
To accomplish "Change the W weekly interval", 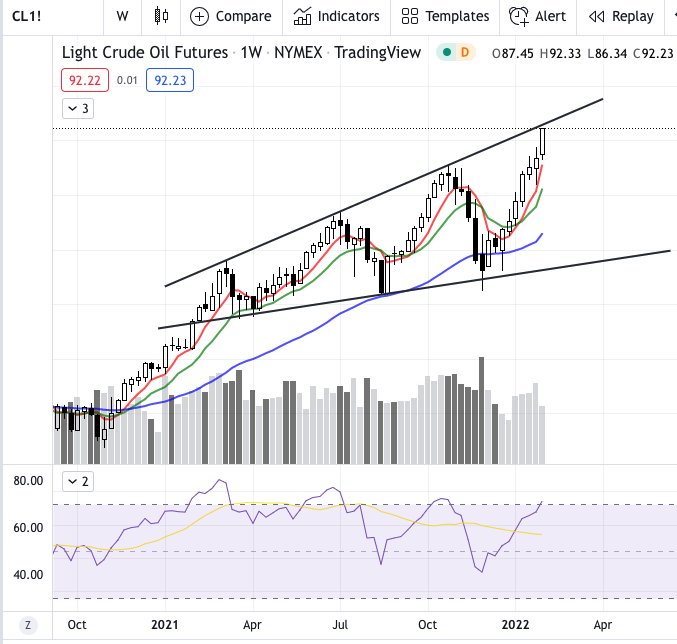I will 122,16.
